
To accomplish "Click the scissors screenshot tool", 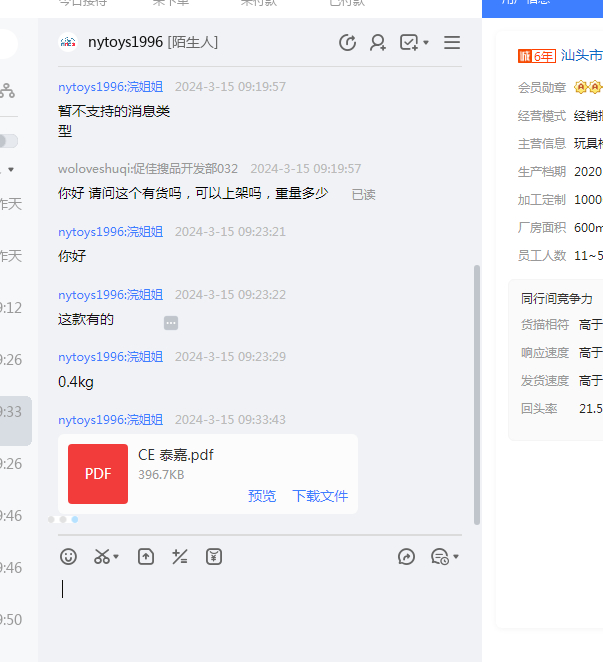I will (x=102, y=557).
